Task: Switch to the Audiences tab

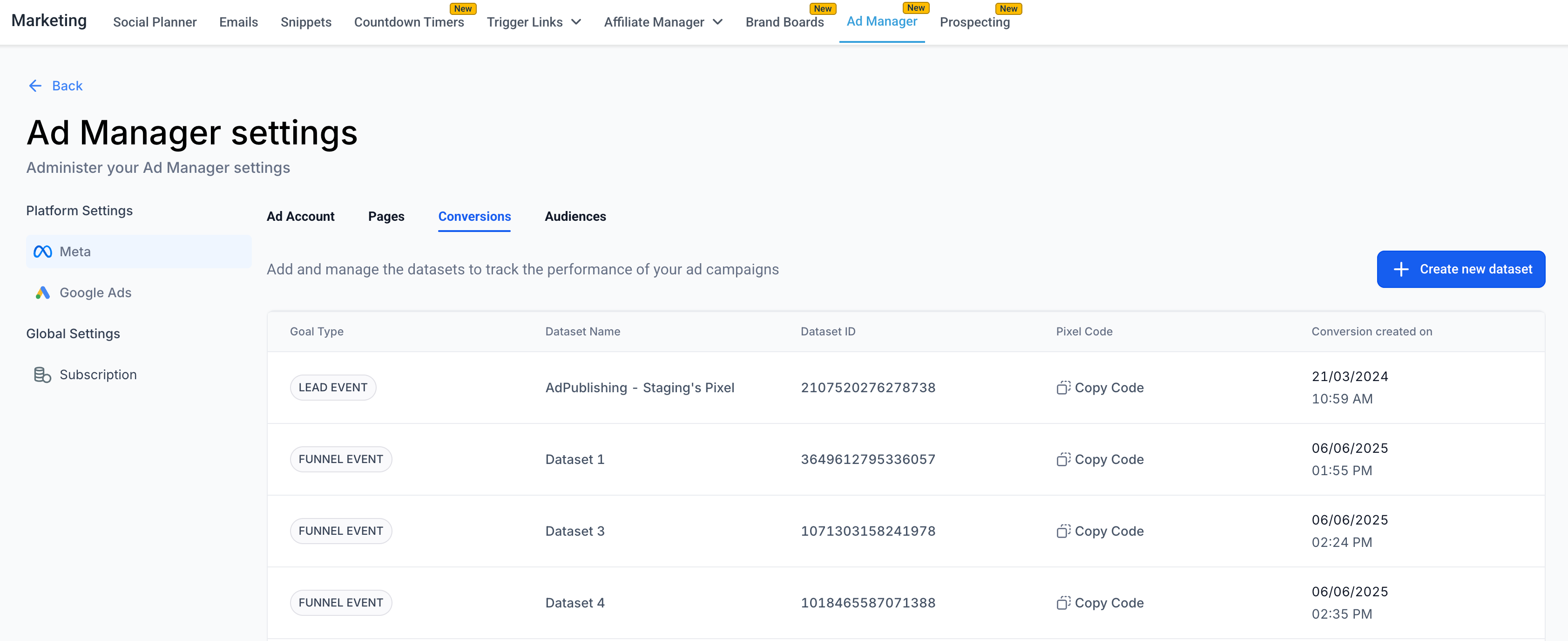Action: tap(575, 216)
